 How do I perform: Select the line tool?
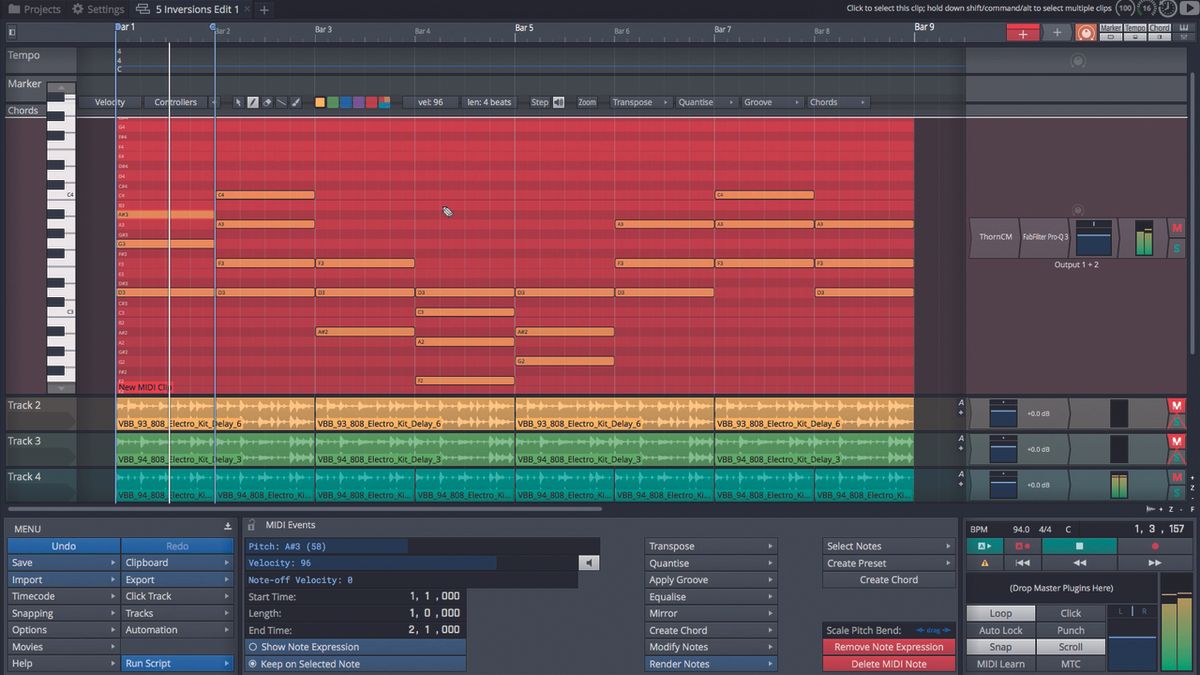point(281,101)
